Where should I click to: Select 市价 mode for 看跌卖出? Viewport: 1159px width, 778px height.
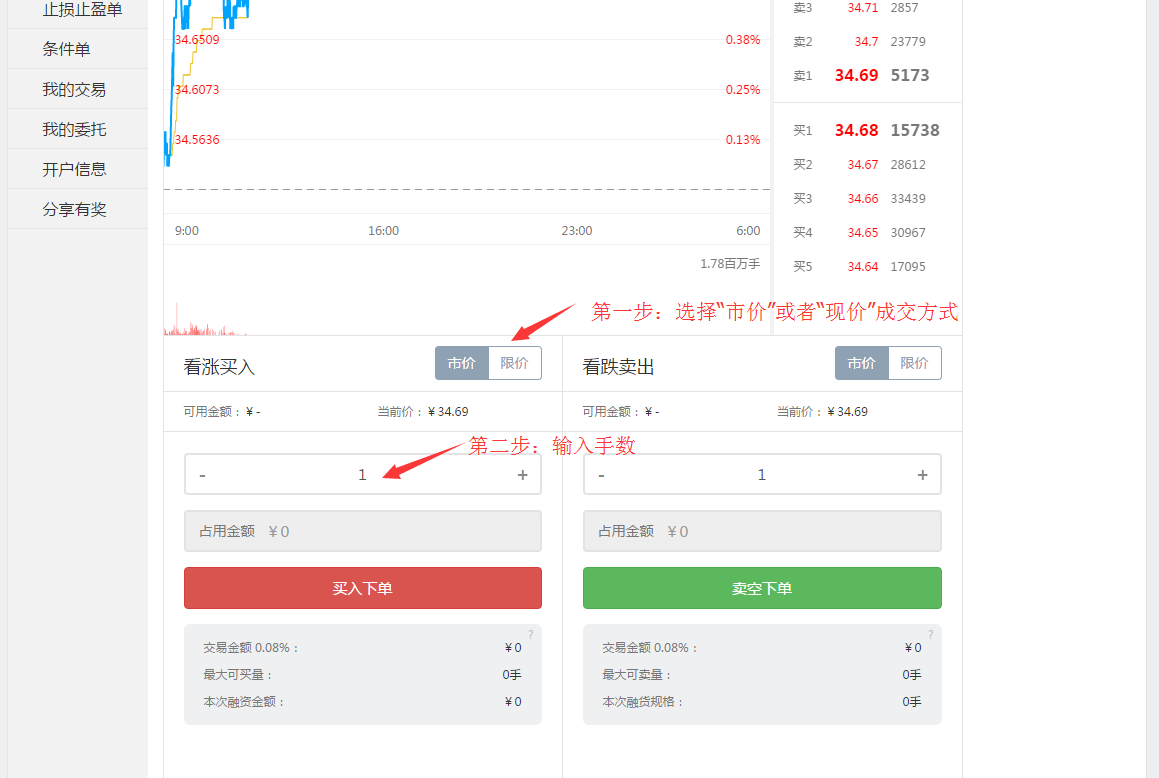click(x=861, y=362)
